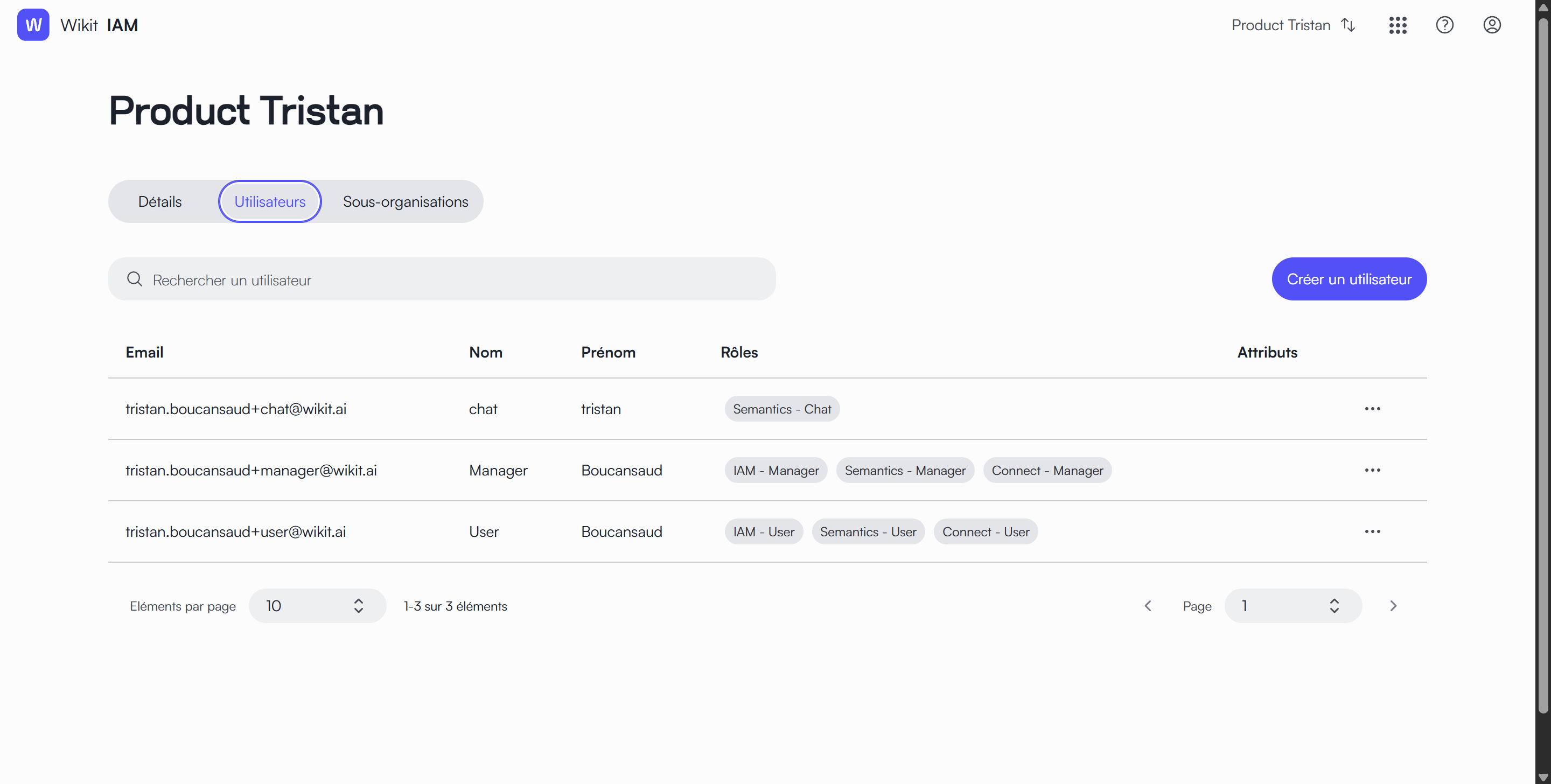
Task: Click the 1-3 sur 3 éléments text
Action: tap(455, 606)
